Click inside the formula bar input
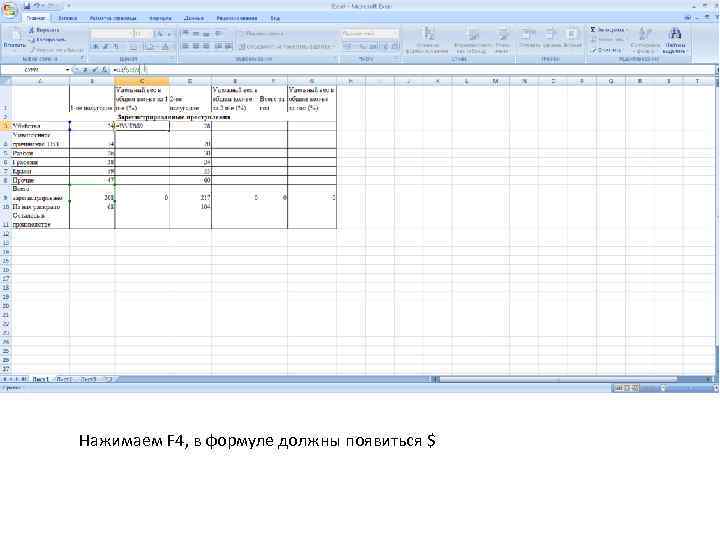Image resolution: width=720 pixels, height=540 pixels. [x=413, y=70]
